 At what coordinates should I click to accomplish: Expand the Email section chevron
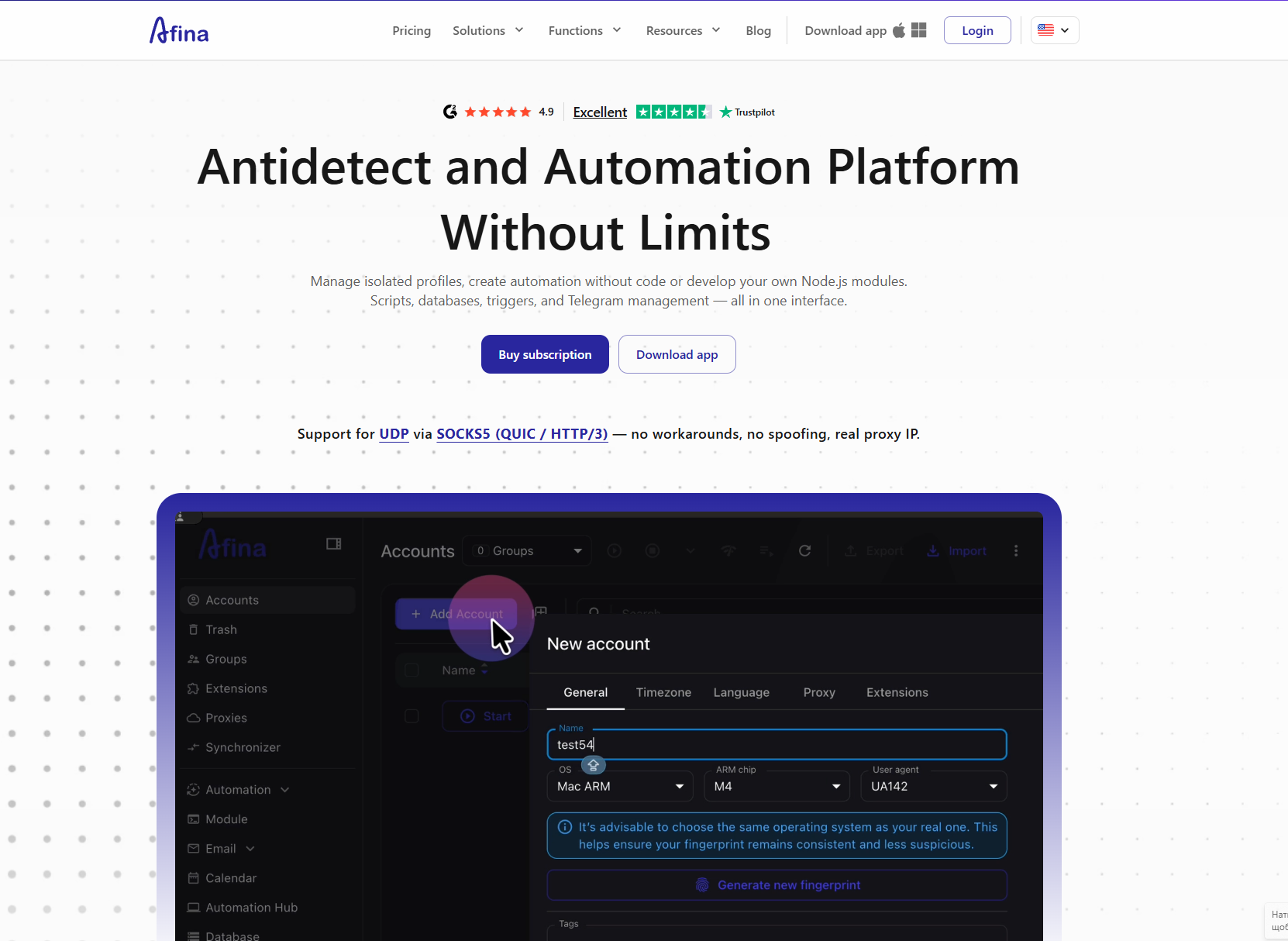tap(250, 849)
